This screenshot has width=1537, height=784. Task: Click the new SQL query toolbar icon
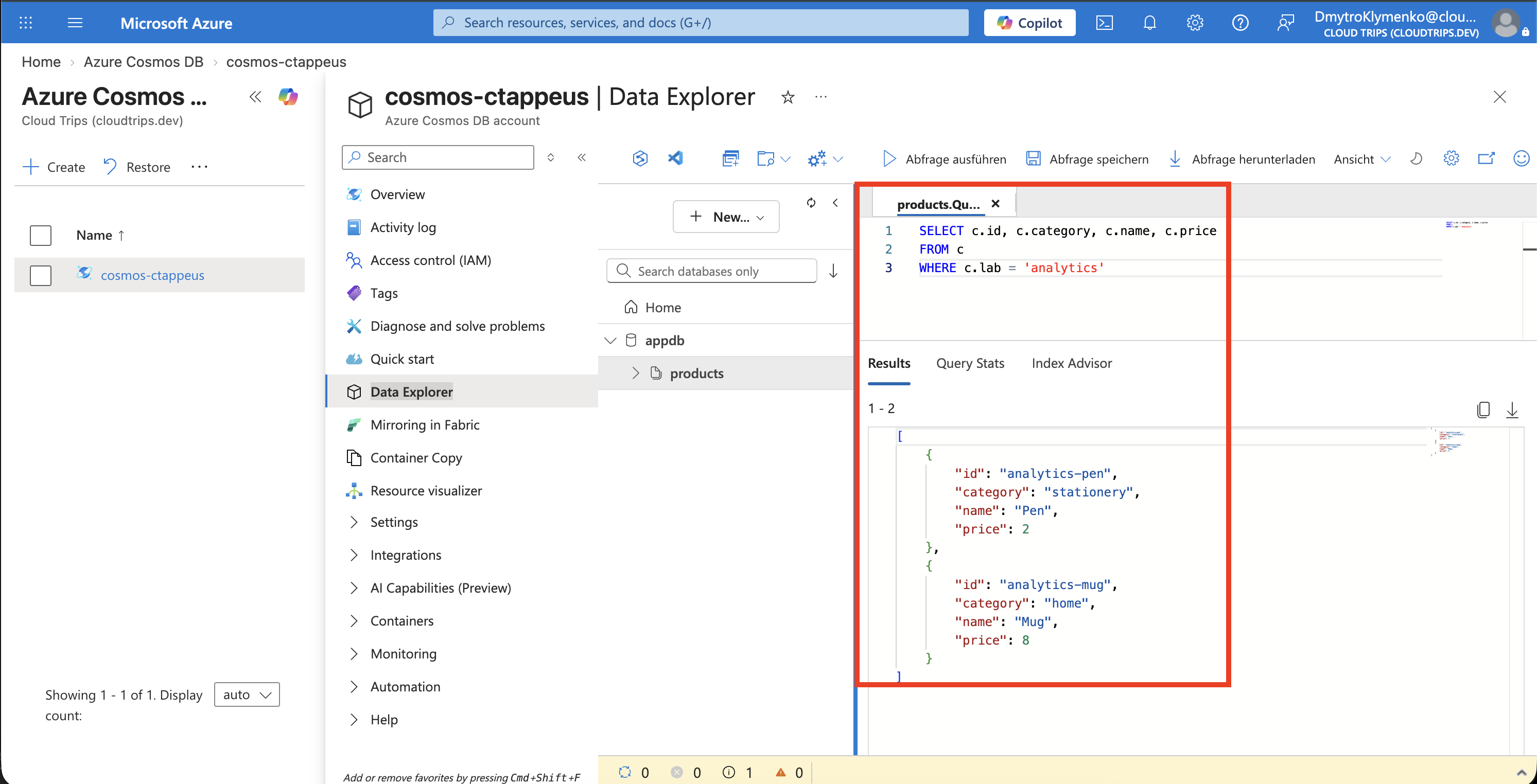(730, 158)
